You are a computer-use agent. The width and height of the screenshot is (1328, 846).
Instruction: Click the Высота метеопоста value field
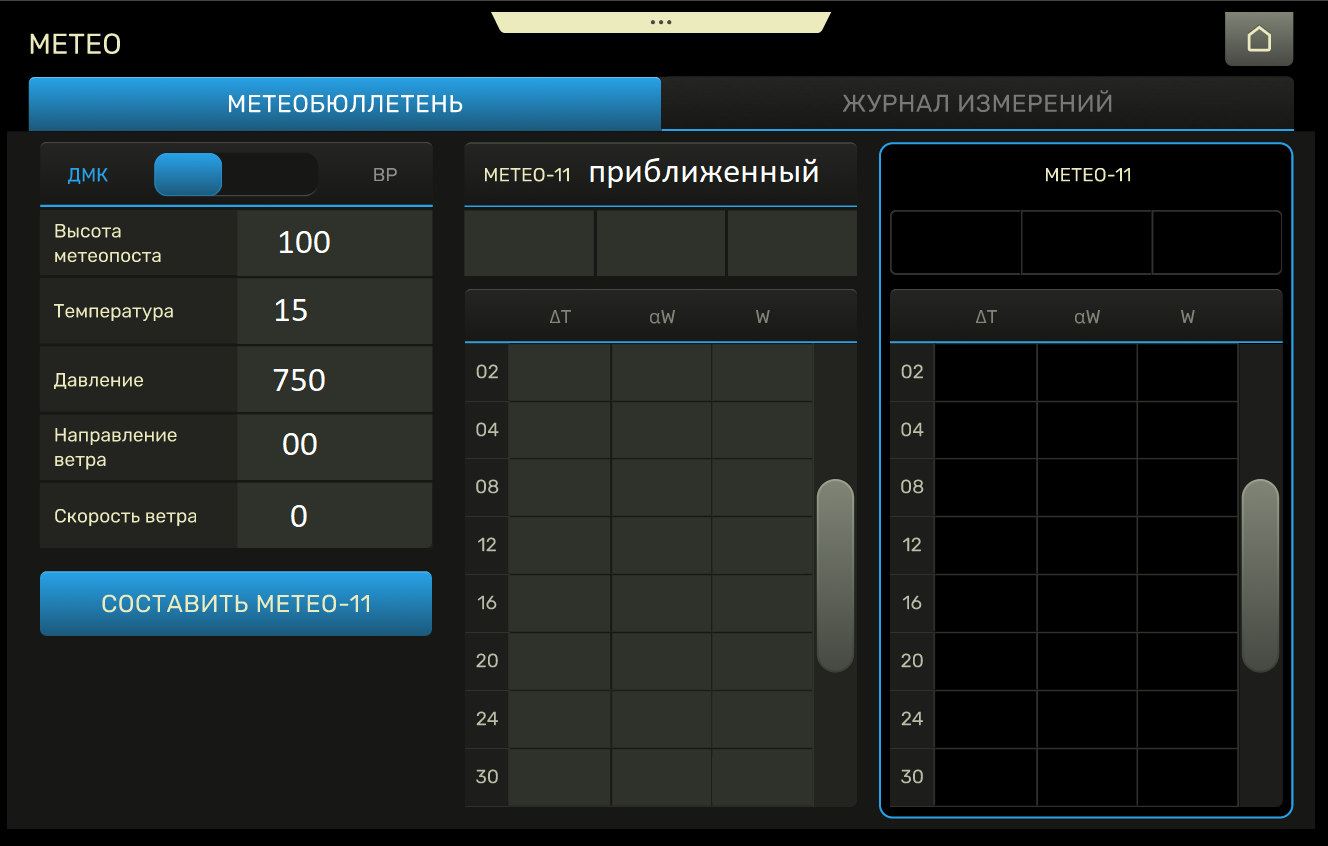pos(334,243)
